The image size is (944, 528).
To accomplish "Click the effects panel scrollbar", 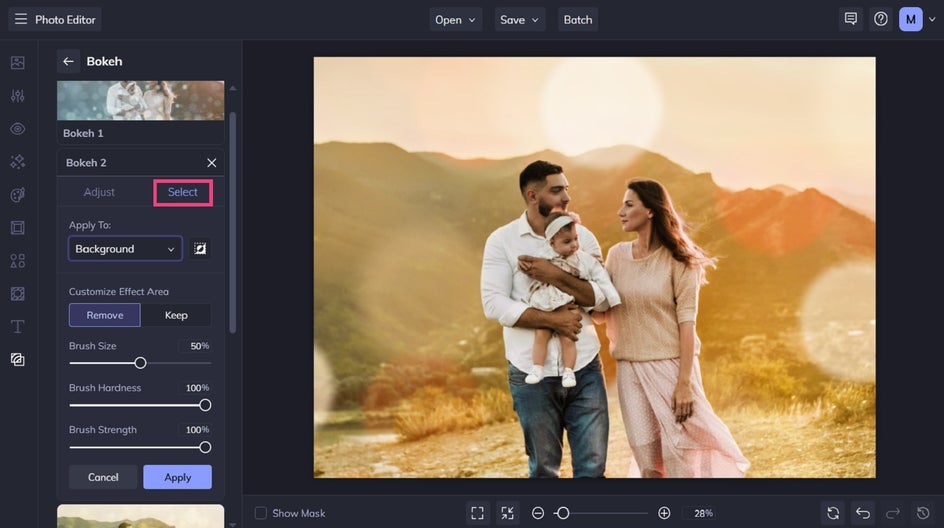I will (232, 223).
